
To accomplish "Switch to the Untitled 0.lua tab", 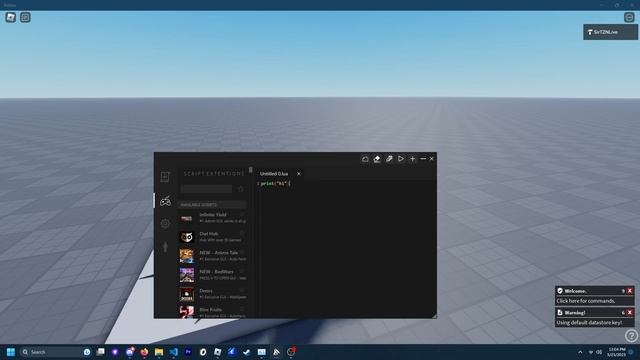I will point(274,174).
